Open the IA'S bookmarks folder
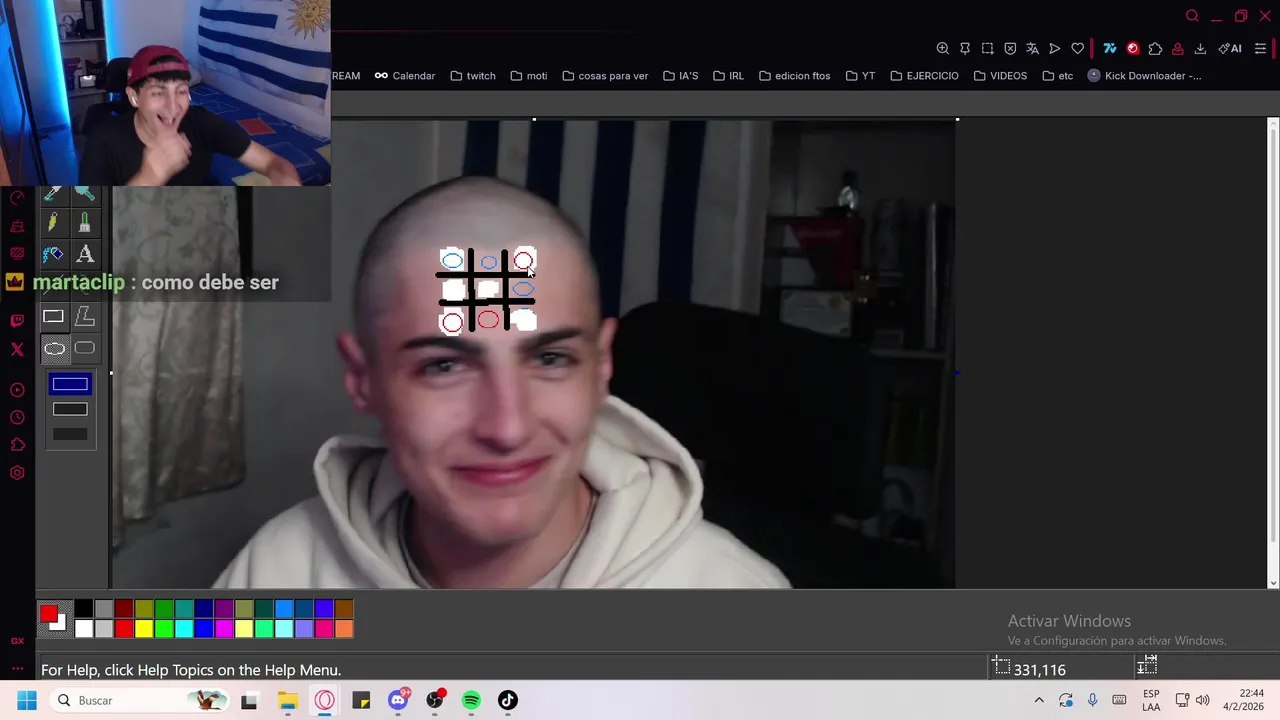The image size is (1280, 720). click(x=680, y=76)
